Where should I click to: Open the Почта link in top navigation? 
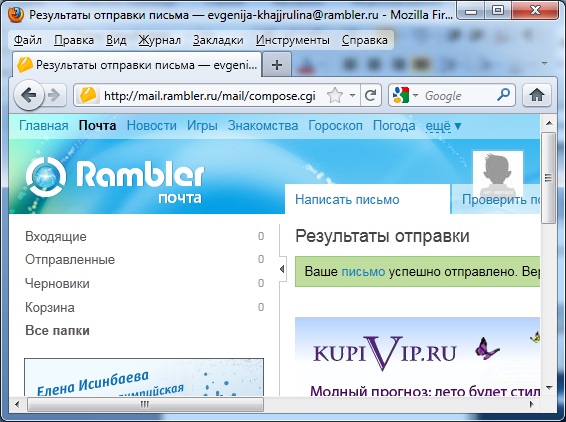(97, 126)
